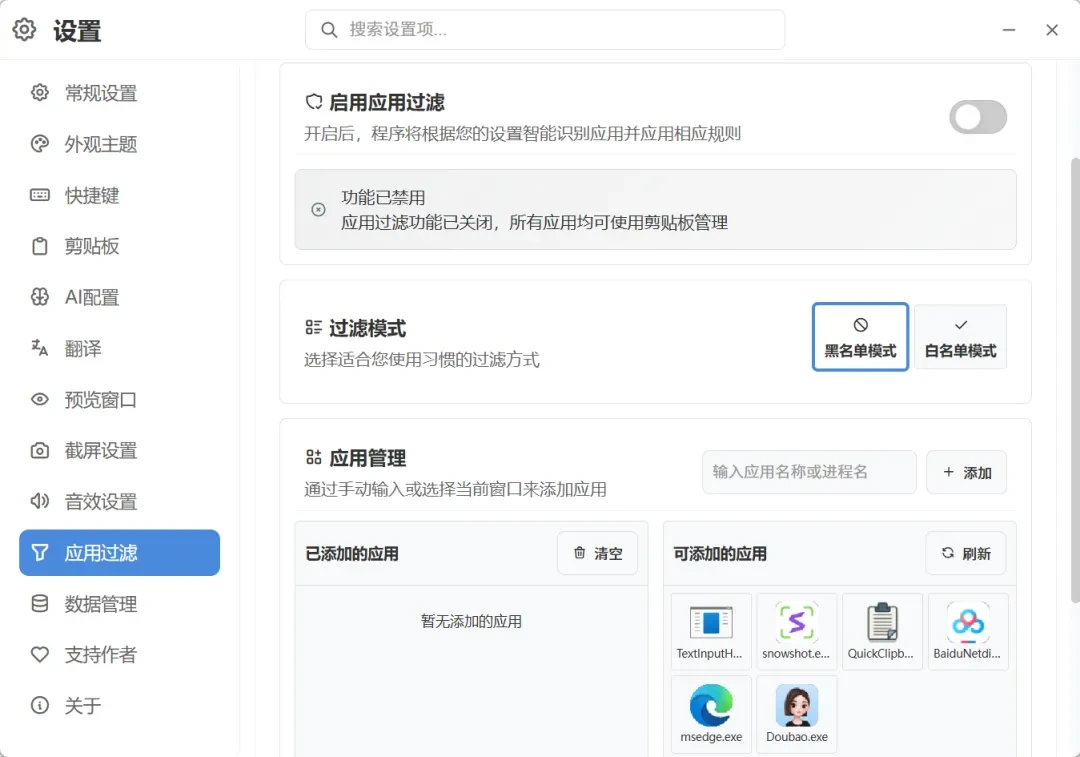Open AI配置 in the sidebar
Image resolution: width=1080 pixels, height=757 pixels.
coord(119,297)
